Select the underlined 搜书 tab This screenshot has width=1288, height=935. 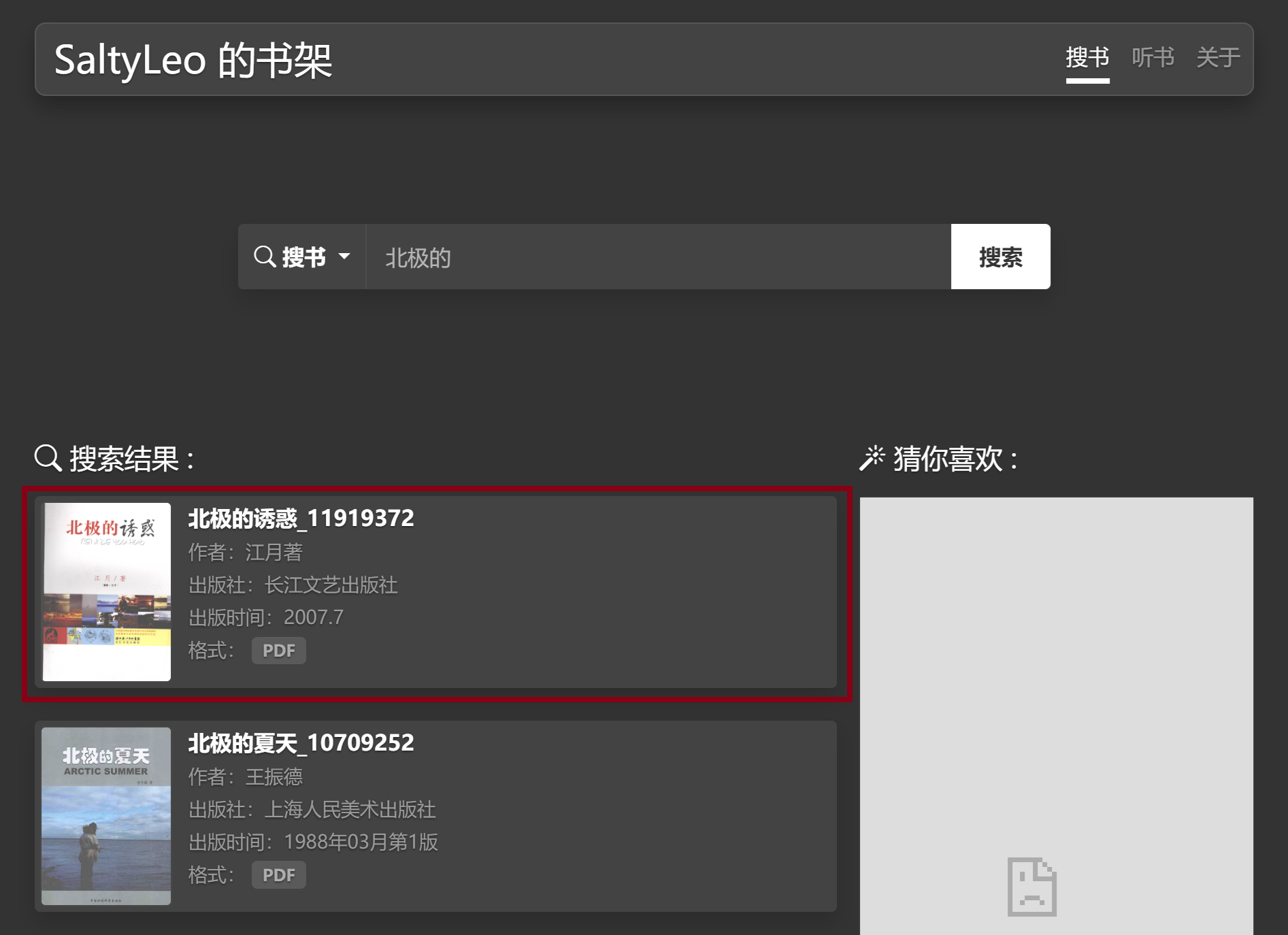1087,58
